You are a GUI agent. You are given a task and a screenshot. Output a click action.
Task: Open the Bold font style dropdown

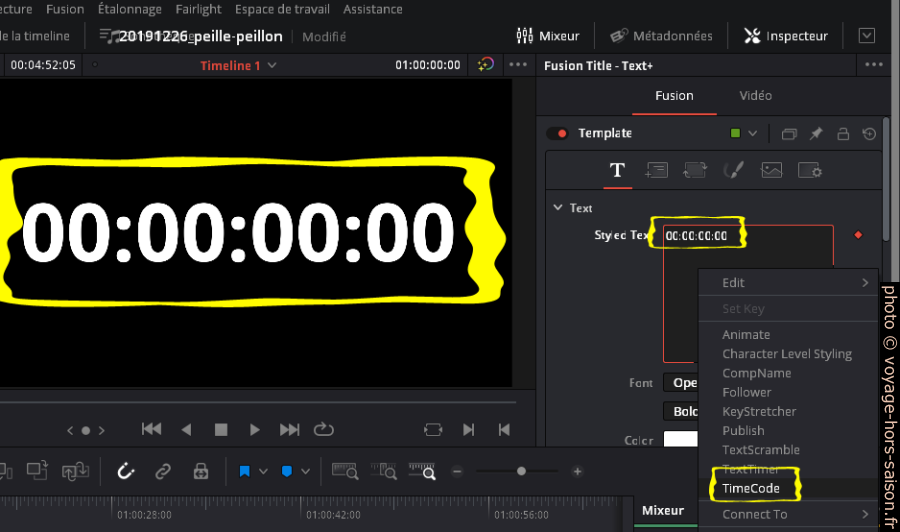pyautogui.click(x=680, y=411)
